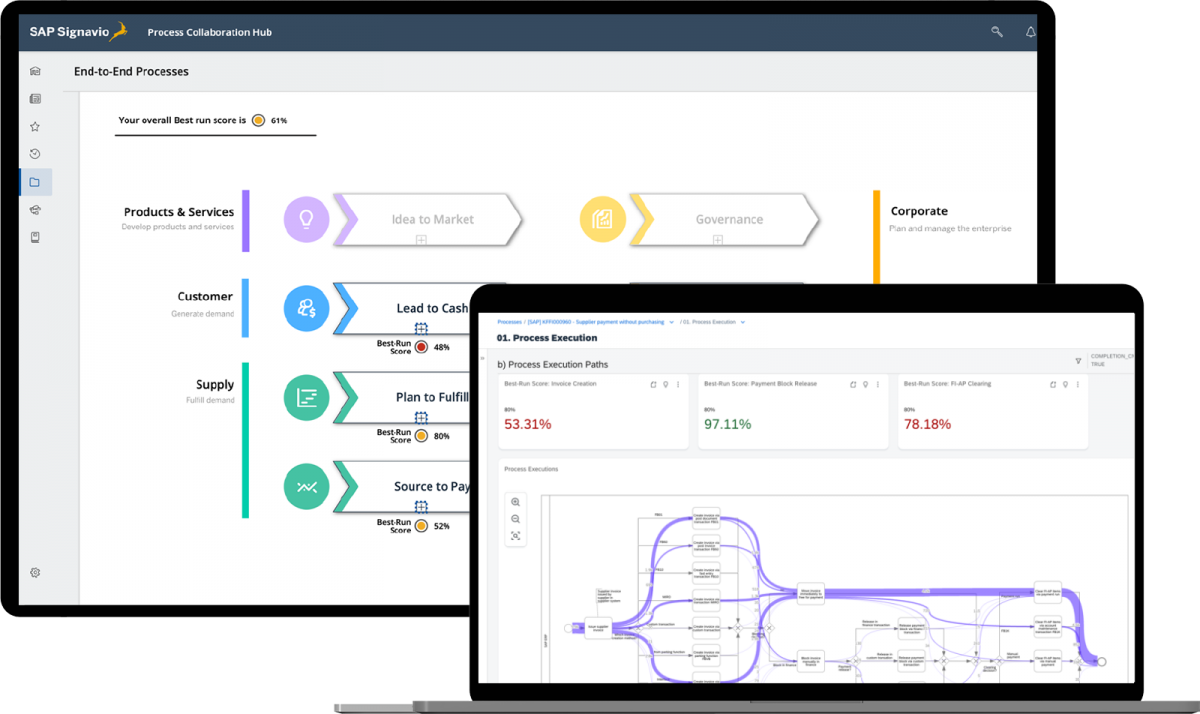Open overflow menu on Invoice Creation score card

point(677,383)
